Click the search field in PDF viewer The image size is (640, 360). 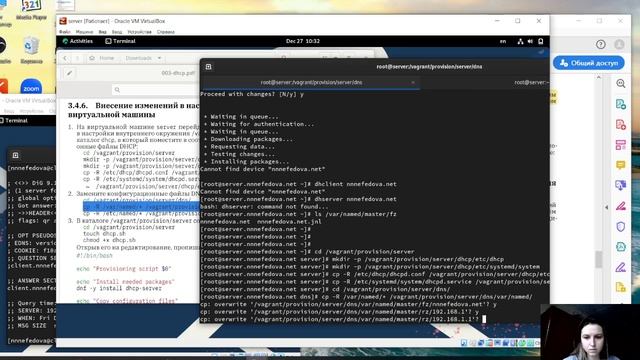click(x=157, y=90)
